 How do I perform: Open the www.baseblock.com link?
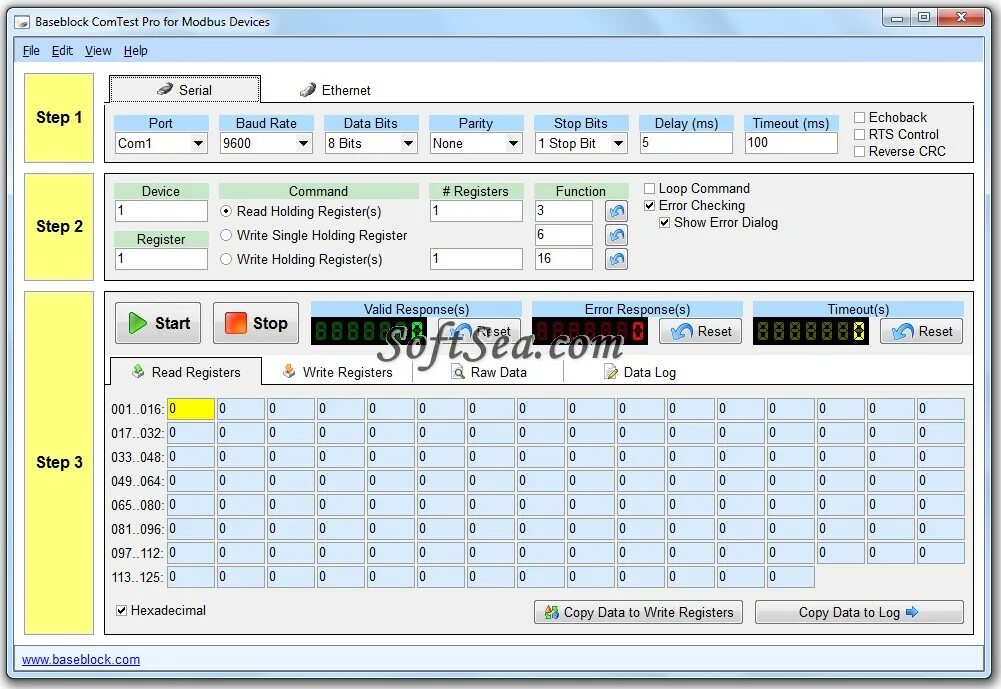[x=81, y=660]
